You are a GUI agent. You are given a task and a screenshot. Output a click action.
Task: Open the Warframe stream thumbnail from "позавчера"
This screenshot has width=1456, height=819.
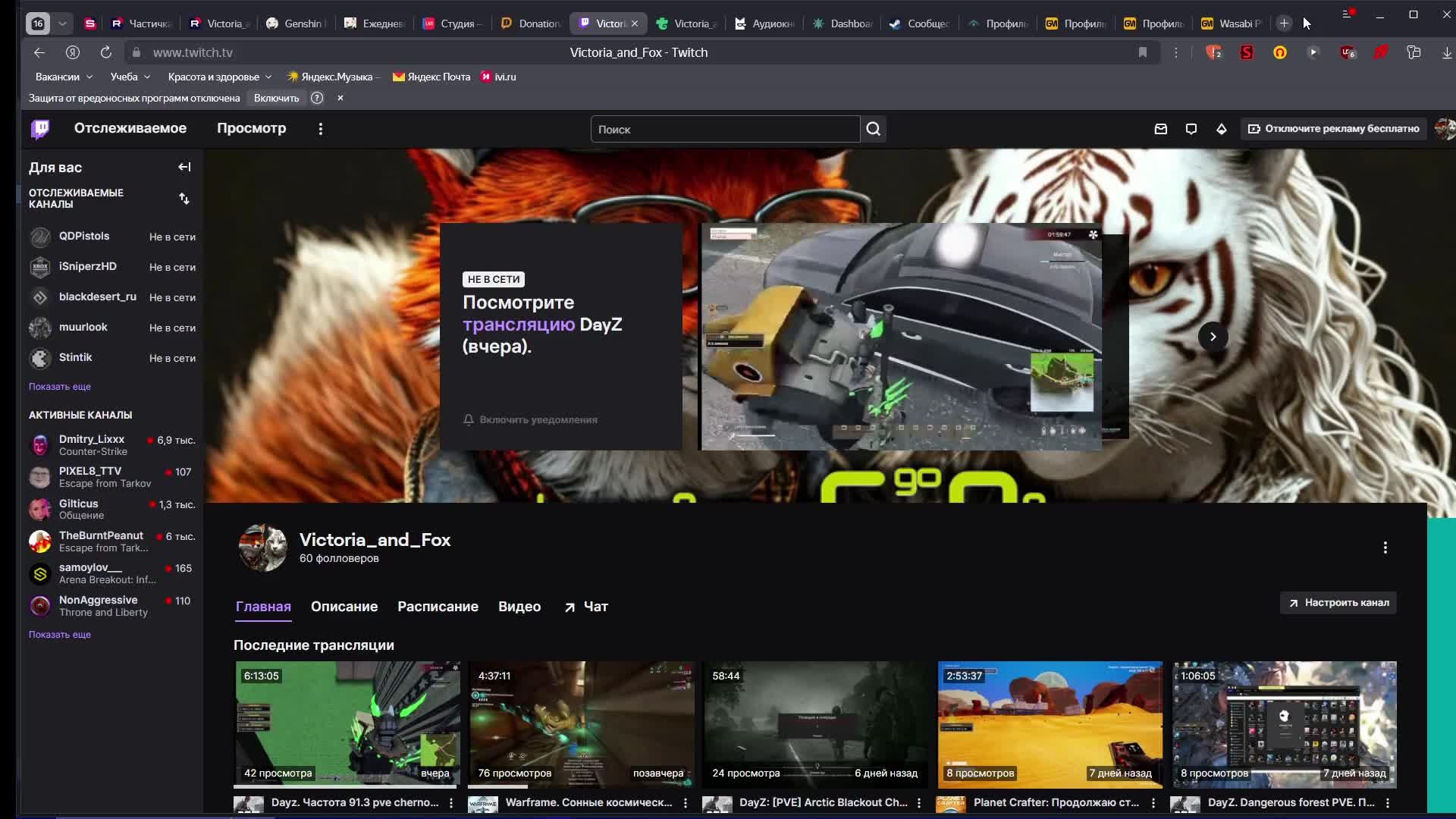(x=581, y=724)
